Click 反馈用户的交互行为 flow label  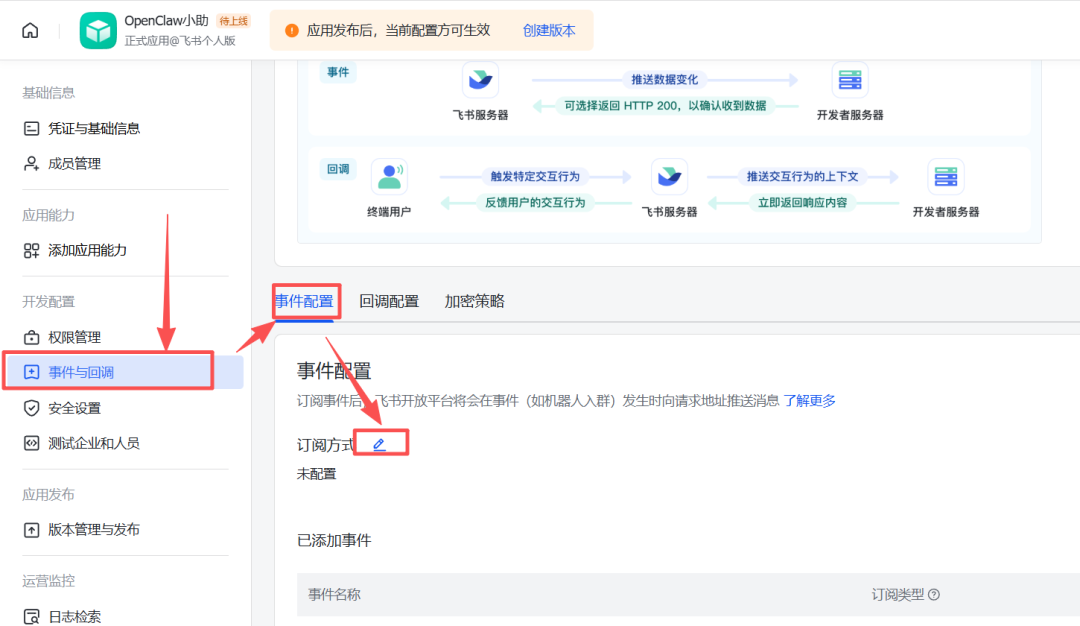pyautogui.click(x=535, y=202)
